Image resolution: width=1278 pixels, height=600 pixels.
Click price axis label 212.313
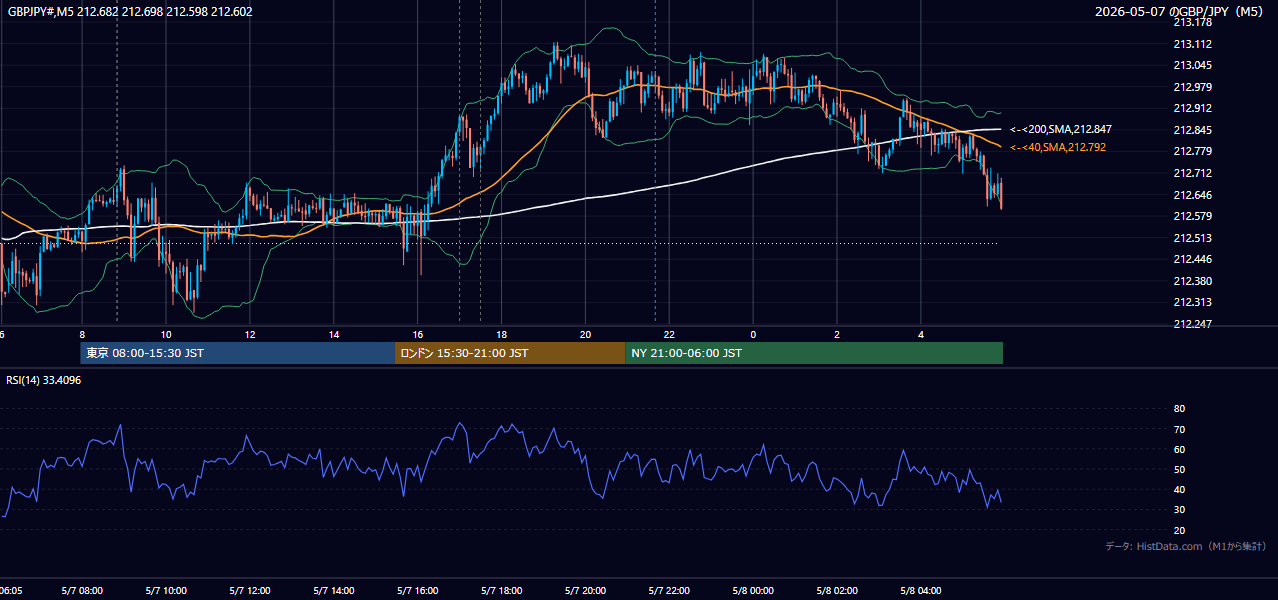1192,302
